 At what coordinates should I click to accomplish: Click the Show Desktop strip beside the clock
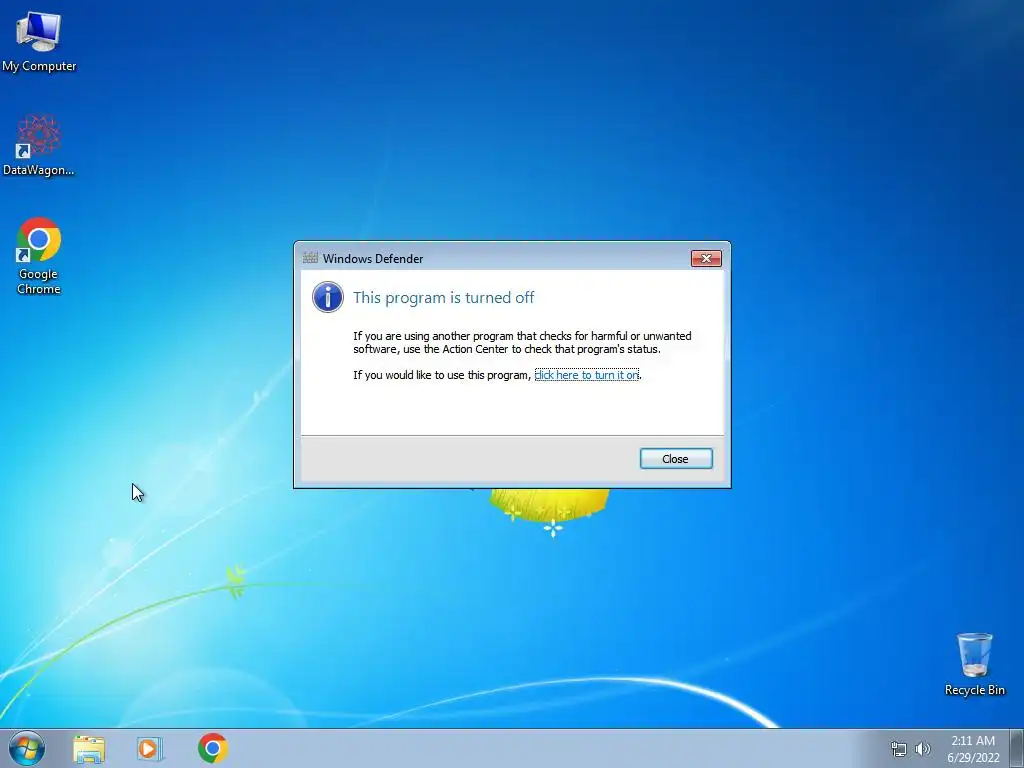(1017, 748)
